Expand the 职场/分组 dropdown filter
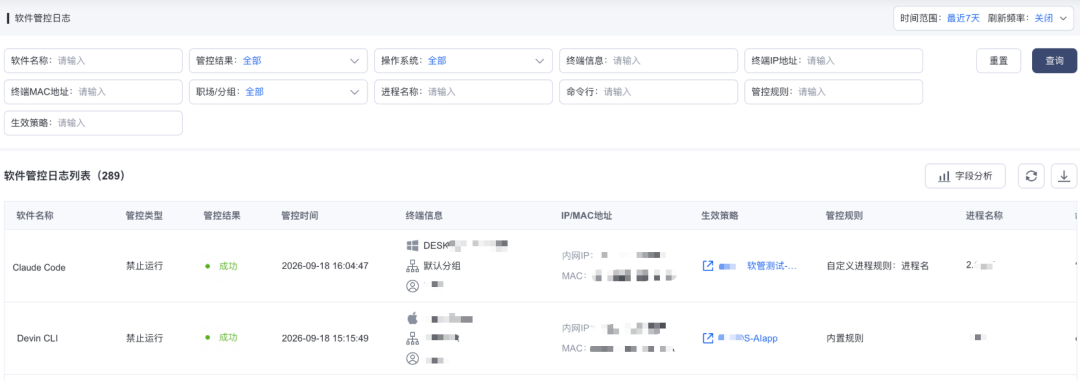This screenshot has height=381, width=1080. [278, 92]
